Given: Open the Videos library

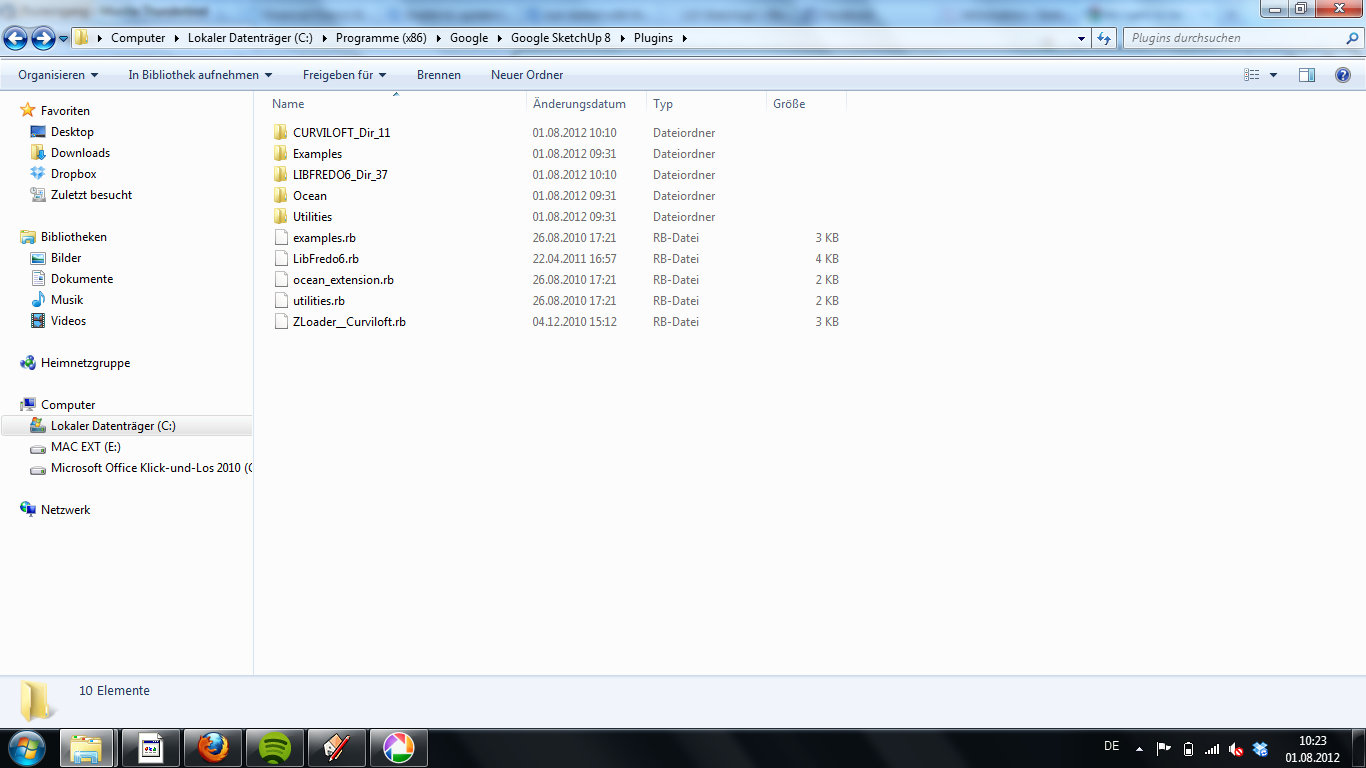Looking at the screenshot, I should [68, 321].
